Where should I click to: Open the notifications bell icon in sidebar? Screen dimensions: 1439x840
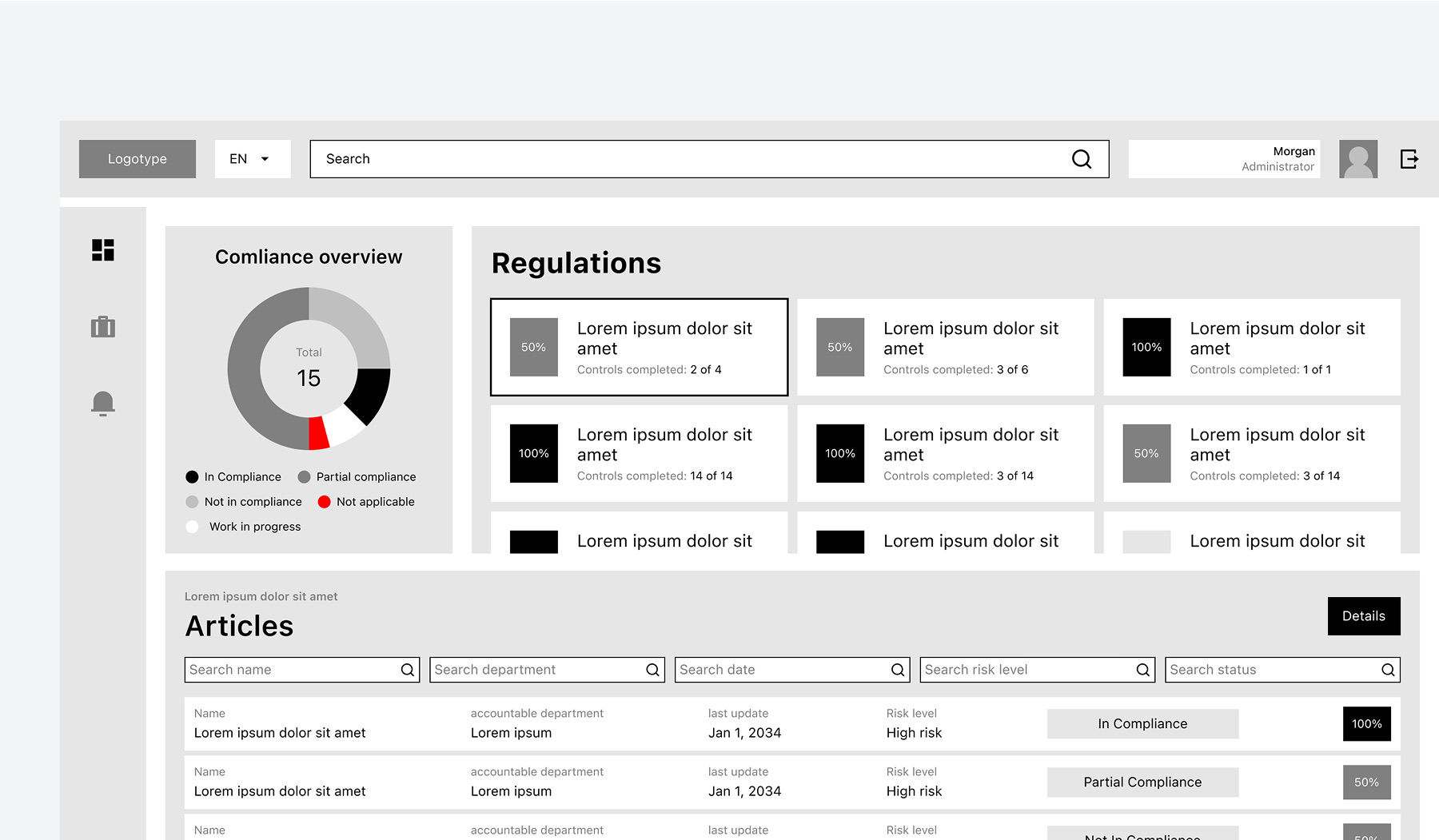tap(103, 404)
